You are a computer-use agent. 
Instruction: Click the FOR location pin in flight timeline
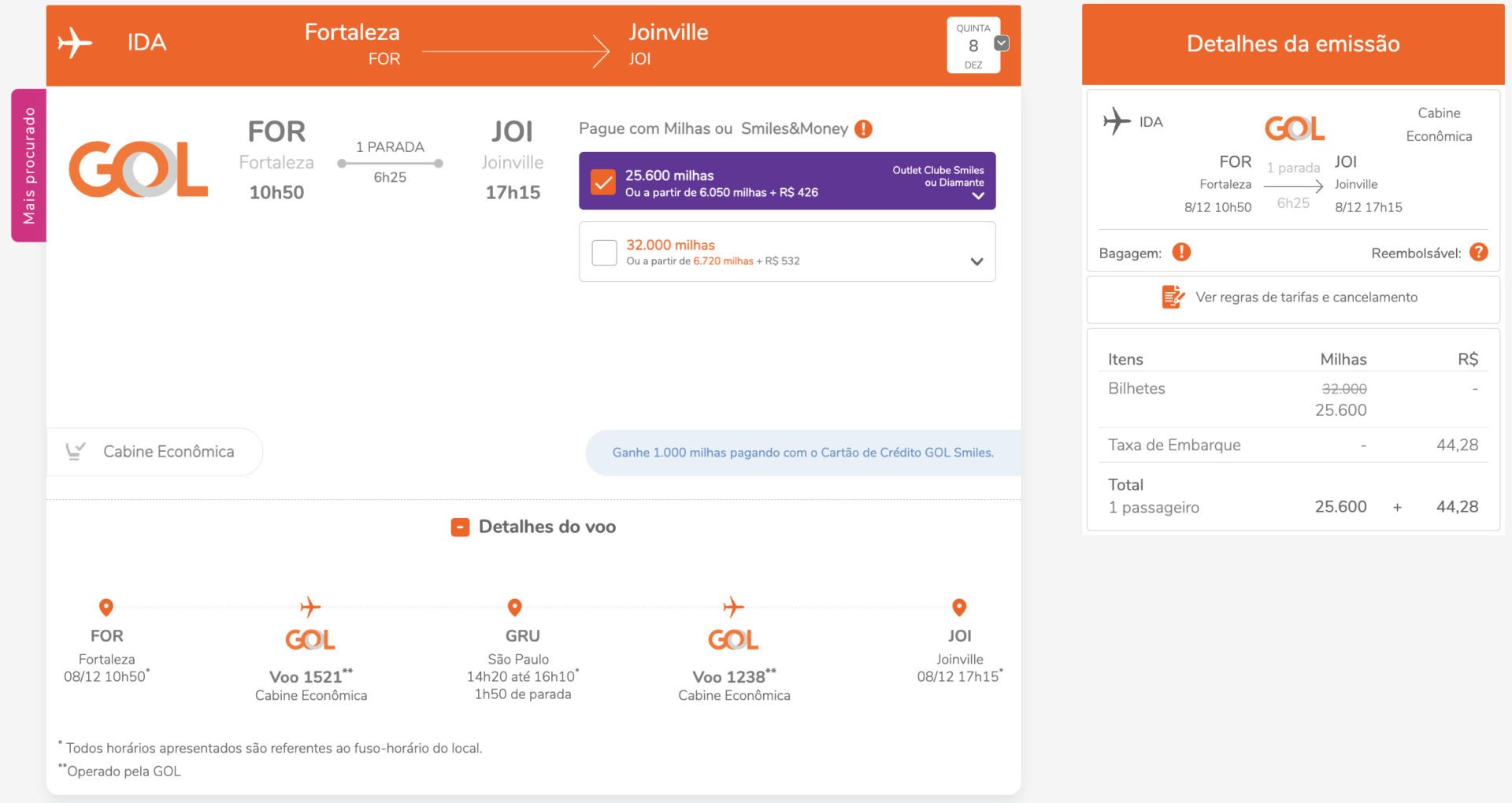(x=106, y=607)
